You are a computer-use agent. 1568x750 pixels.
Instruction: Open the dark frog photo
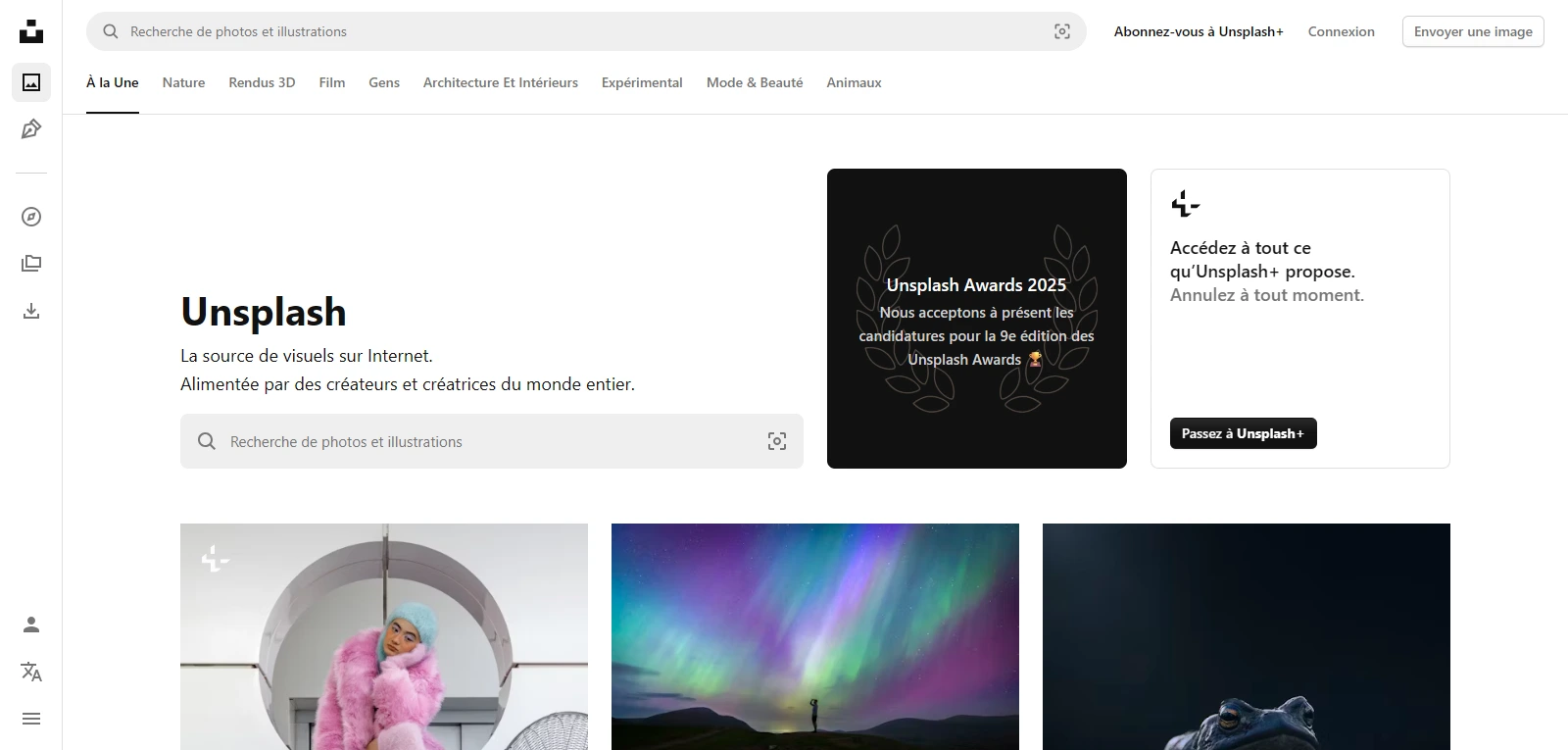(1247, 637)
